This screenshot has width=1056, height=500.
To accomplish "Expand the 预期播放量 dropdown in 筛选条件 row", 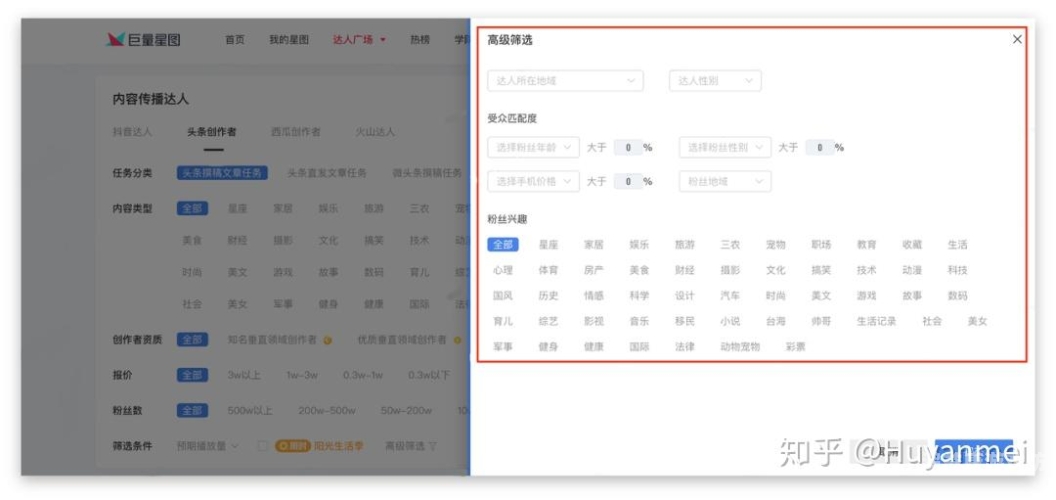I will point(207,446).
